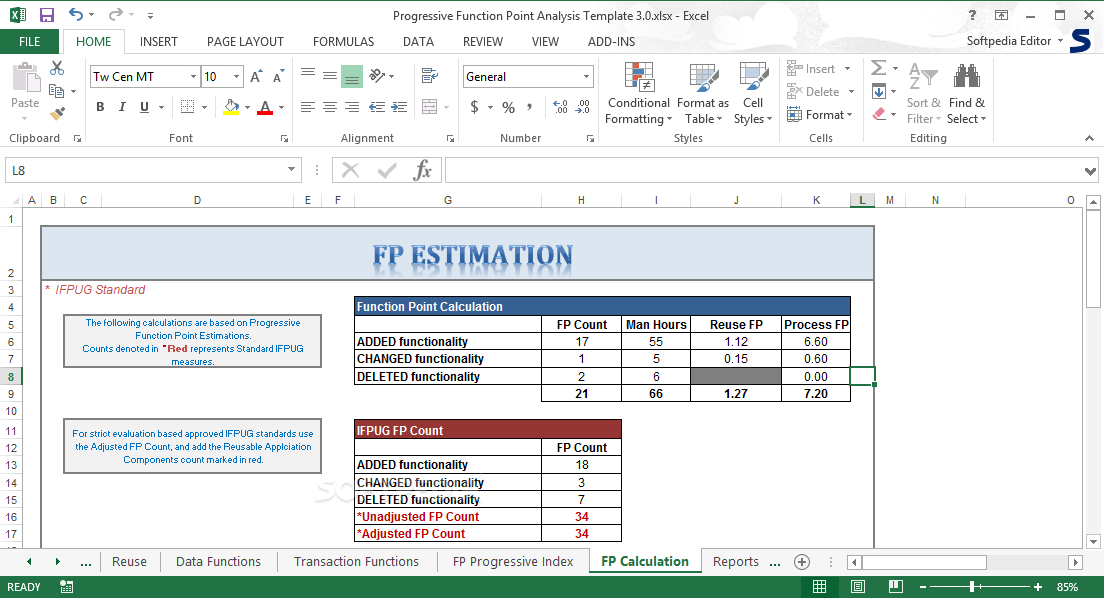Expand the formula bar chevron
This screenshot has width=1104, height=598.
(x=1090, y=171)
